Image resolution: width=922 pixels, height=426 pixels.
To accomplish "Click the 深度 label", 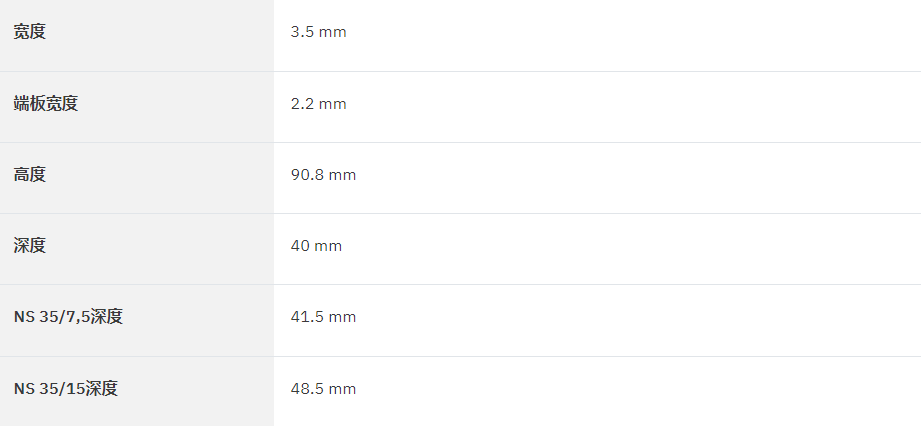I will pos(29,245).
